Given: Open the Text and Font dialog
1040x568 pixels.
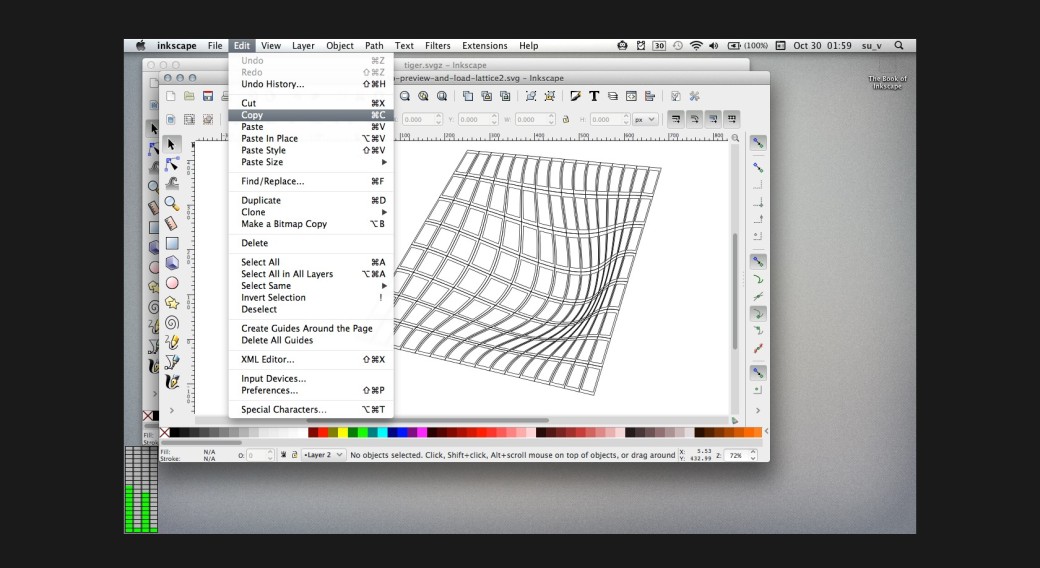Looking at the screenshot, I should (x=594, y=96).
